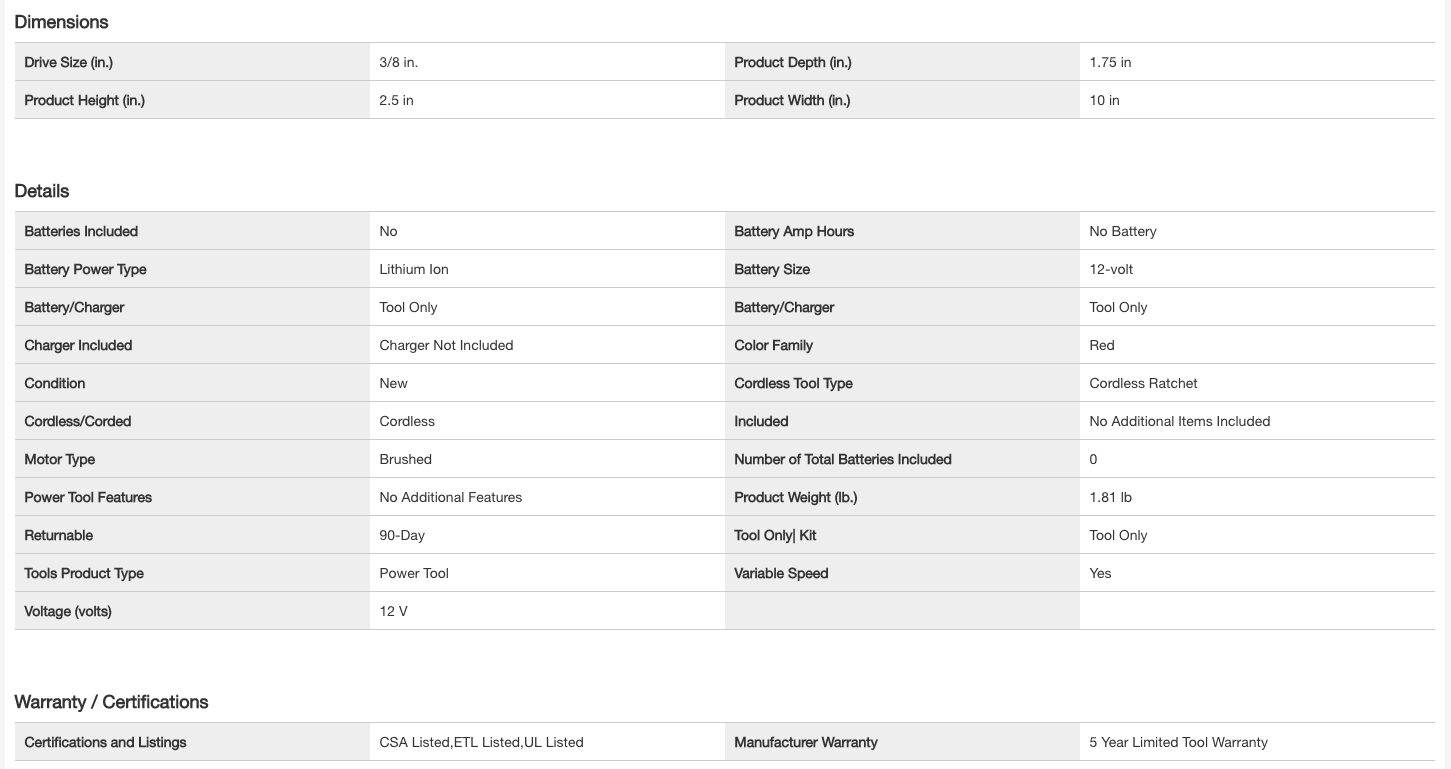This screenshot has width=1451, height=769.
Task: Click the 90-Day returnable value
Action: [402, 535]
